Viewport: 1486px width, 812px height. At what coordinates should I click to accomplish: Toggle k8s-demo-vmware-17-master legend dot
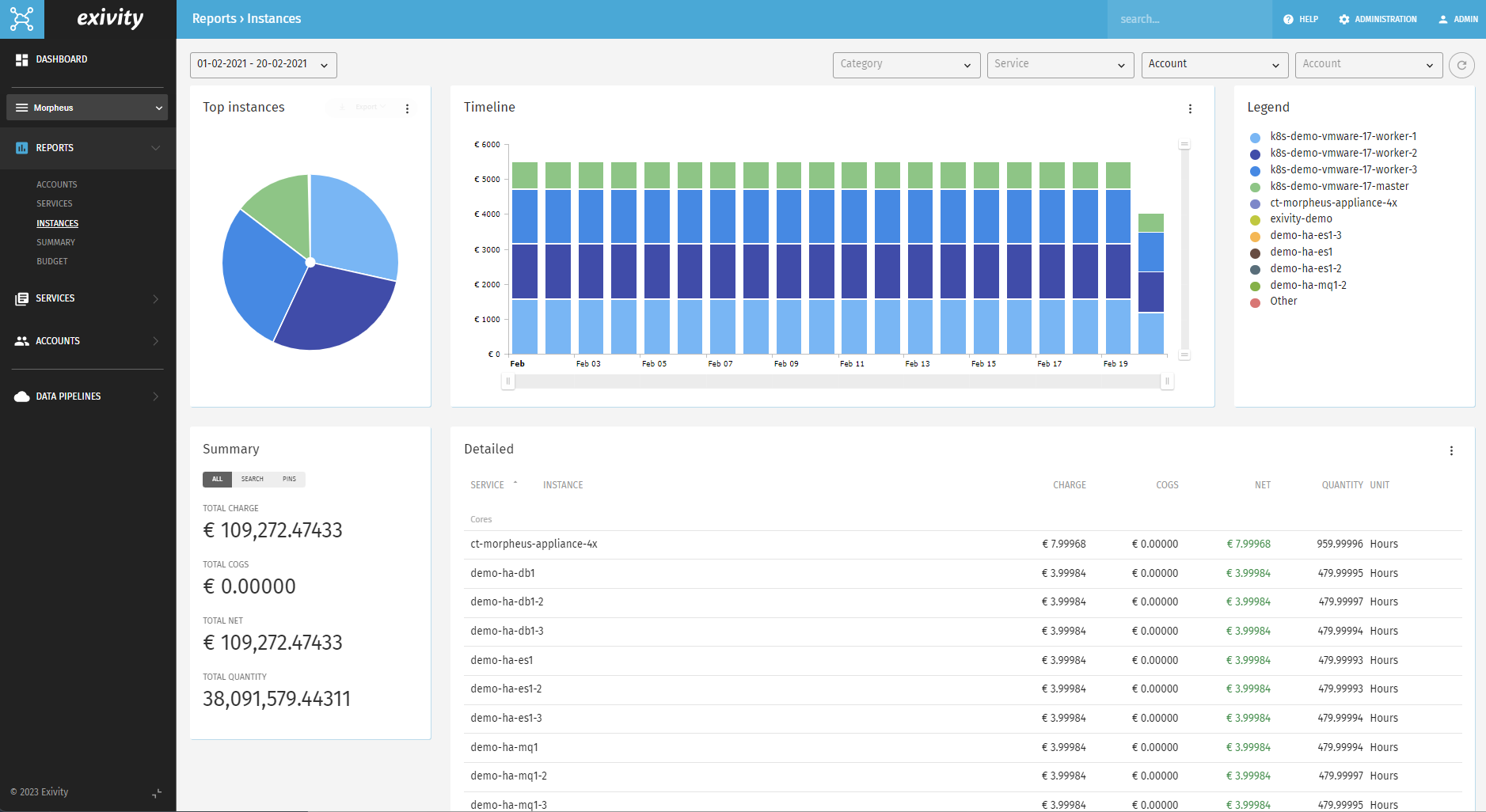click(x=1255, y=188)
